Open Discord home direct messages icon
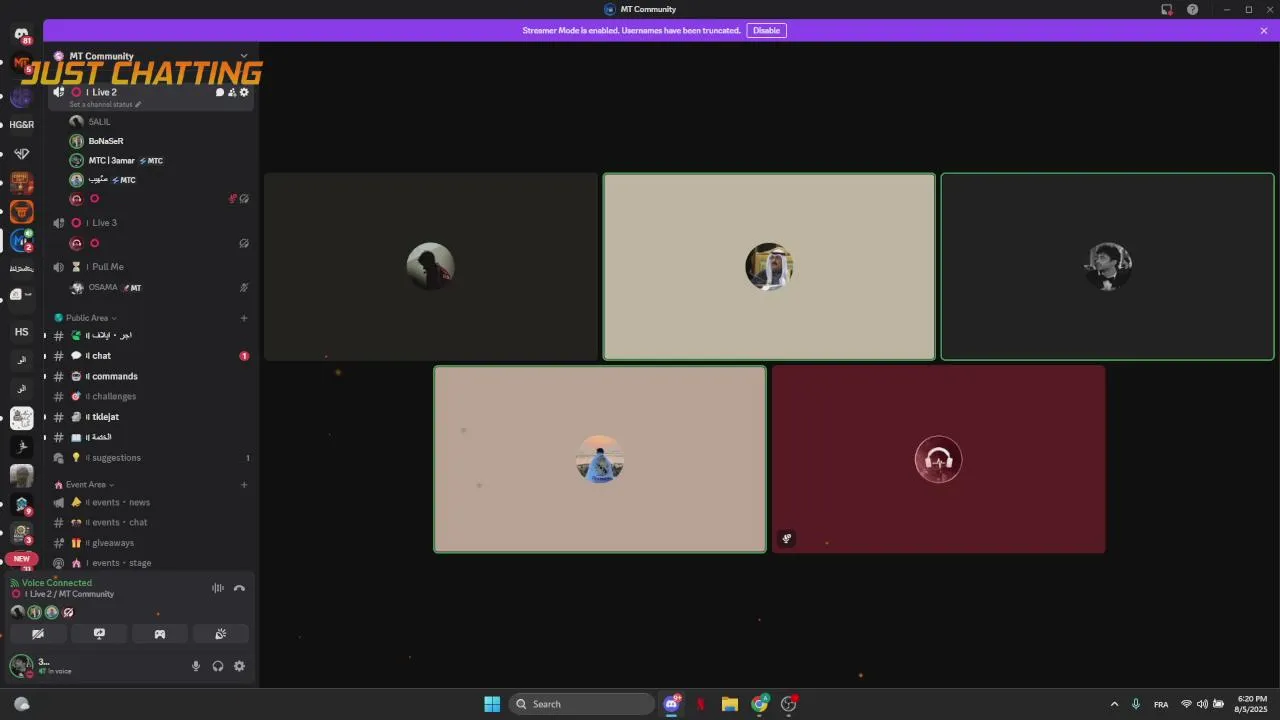 coord(21,35)
